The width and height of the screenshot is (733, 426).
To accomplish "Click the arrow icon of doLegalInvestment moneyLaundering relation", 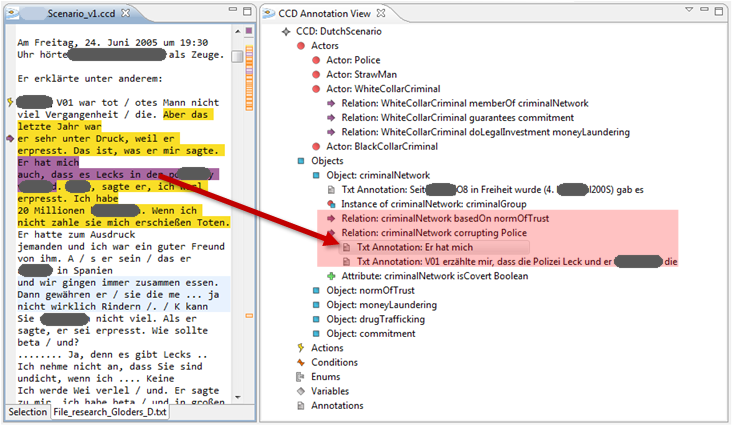I will point(331,132).
